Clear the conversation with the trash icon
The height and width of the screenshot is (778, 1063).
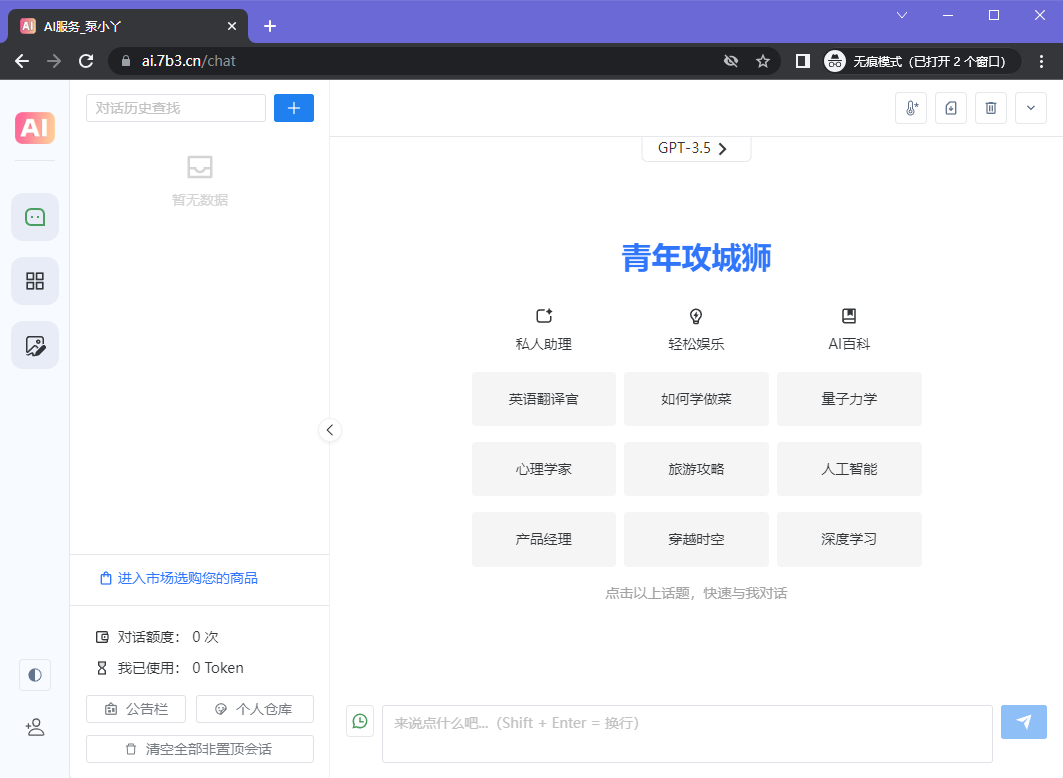(990, 108)
